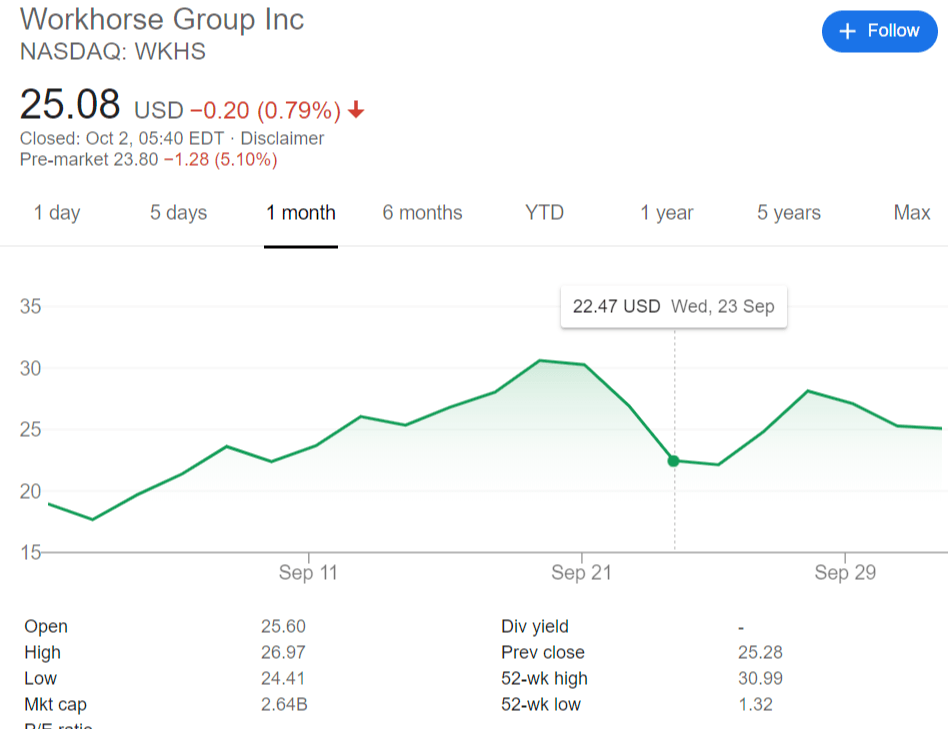Select the 1 month tab
This screenshot has height=729, width=948.
(300, 213)
